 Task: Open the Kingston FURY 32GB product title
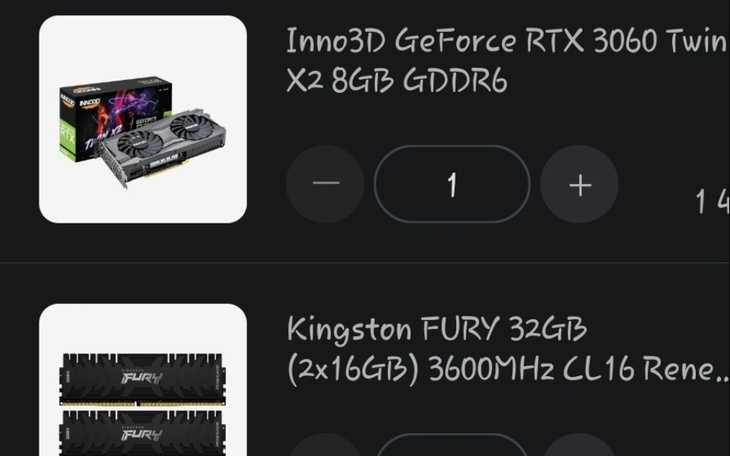coord(507,350)
